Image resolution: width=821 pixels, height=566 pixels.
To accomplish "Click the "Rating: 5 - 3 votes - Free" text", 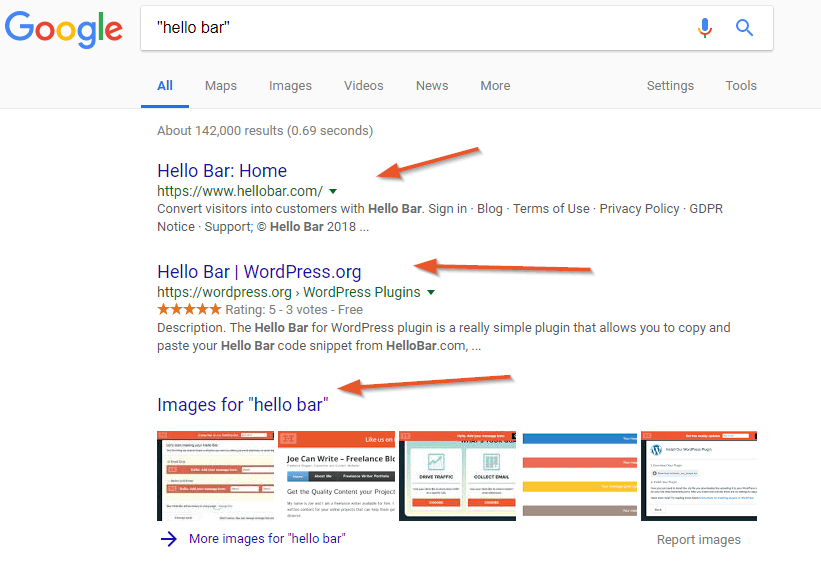I will coord(294,310).
